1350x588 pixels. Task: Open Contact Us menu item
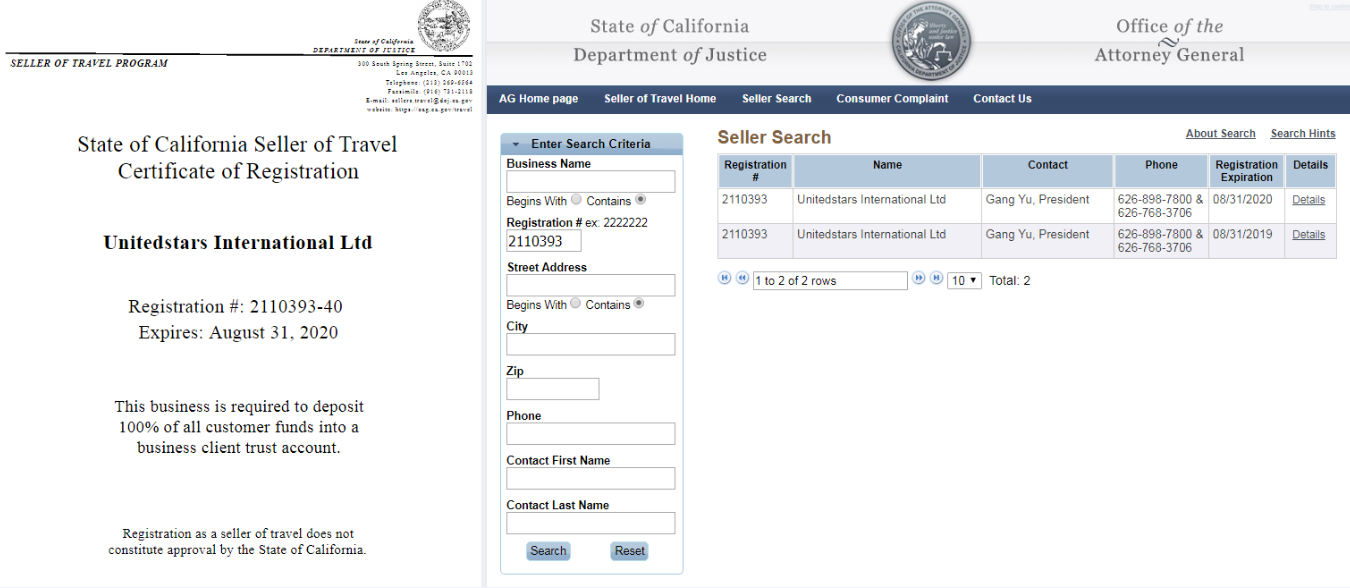pyautogui.click(x=1002, y=99)
